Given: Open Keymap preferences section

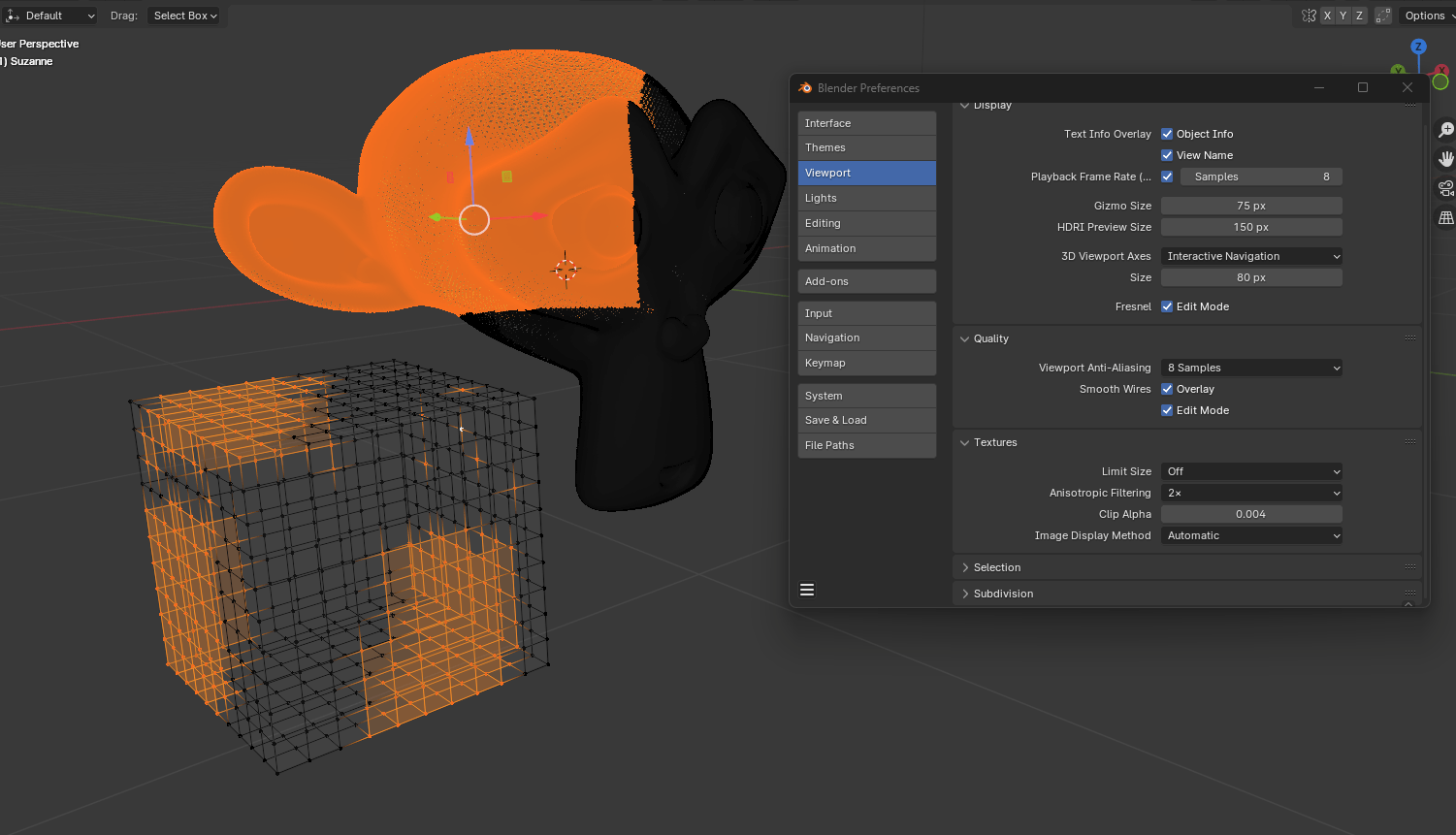Looking at the screenshot, I should point(867,363).
